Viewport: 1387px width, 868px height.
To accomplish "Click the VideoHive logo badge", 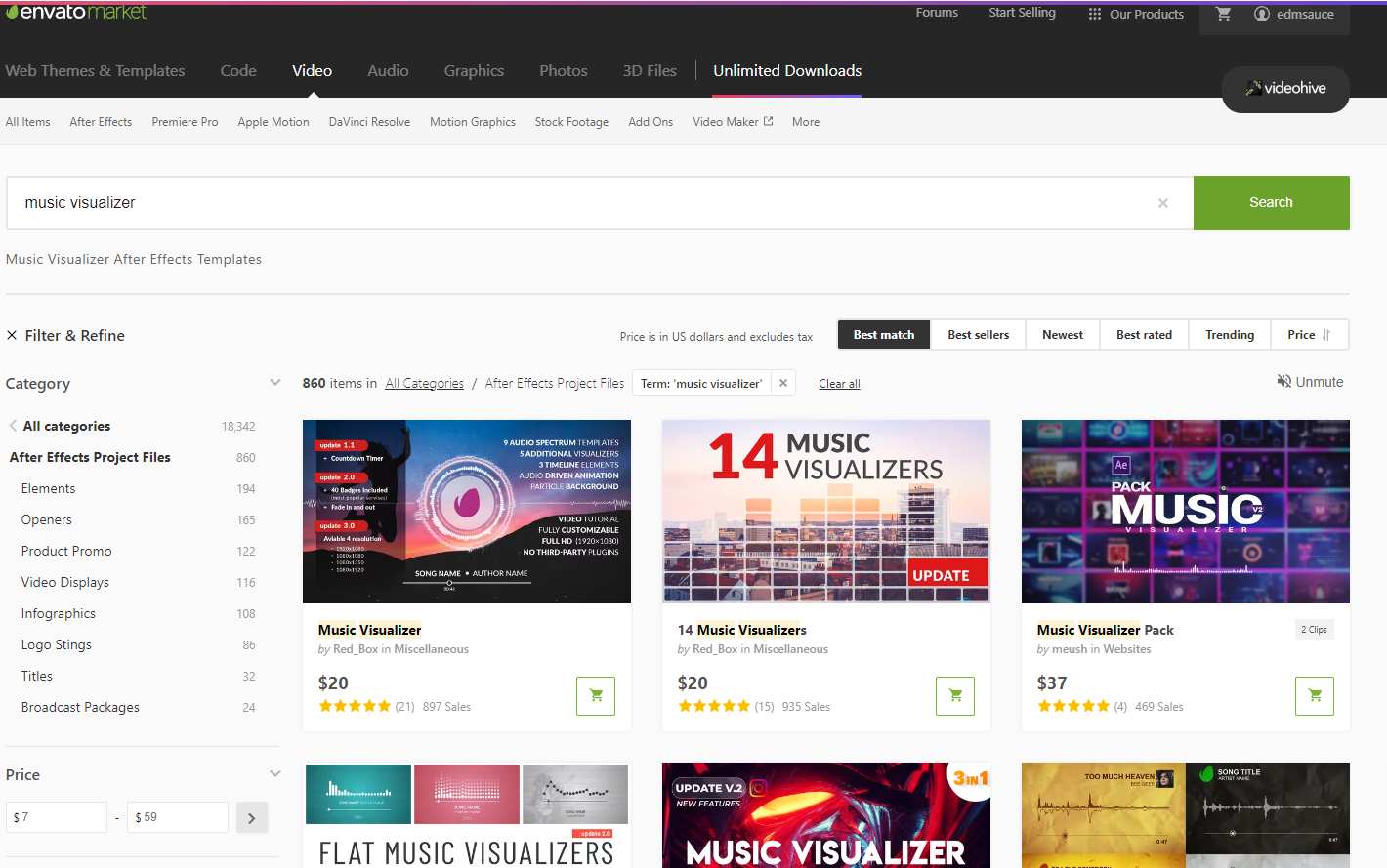I will tap(1284, 89).
